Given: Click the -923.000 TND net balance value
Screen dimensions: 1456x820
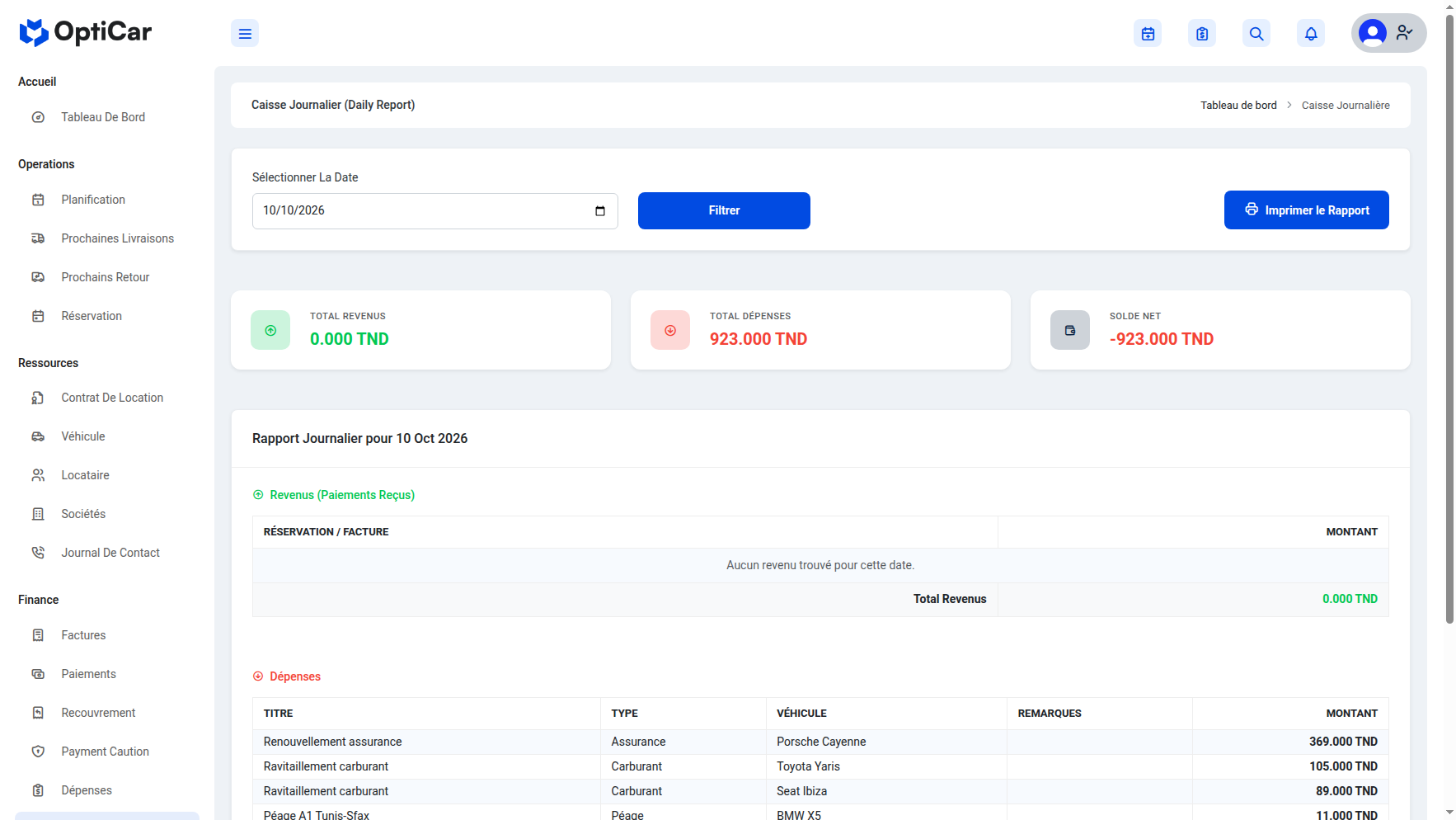Looking at the screenshot, I should tap(1162, 339).
